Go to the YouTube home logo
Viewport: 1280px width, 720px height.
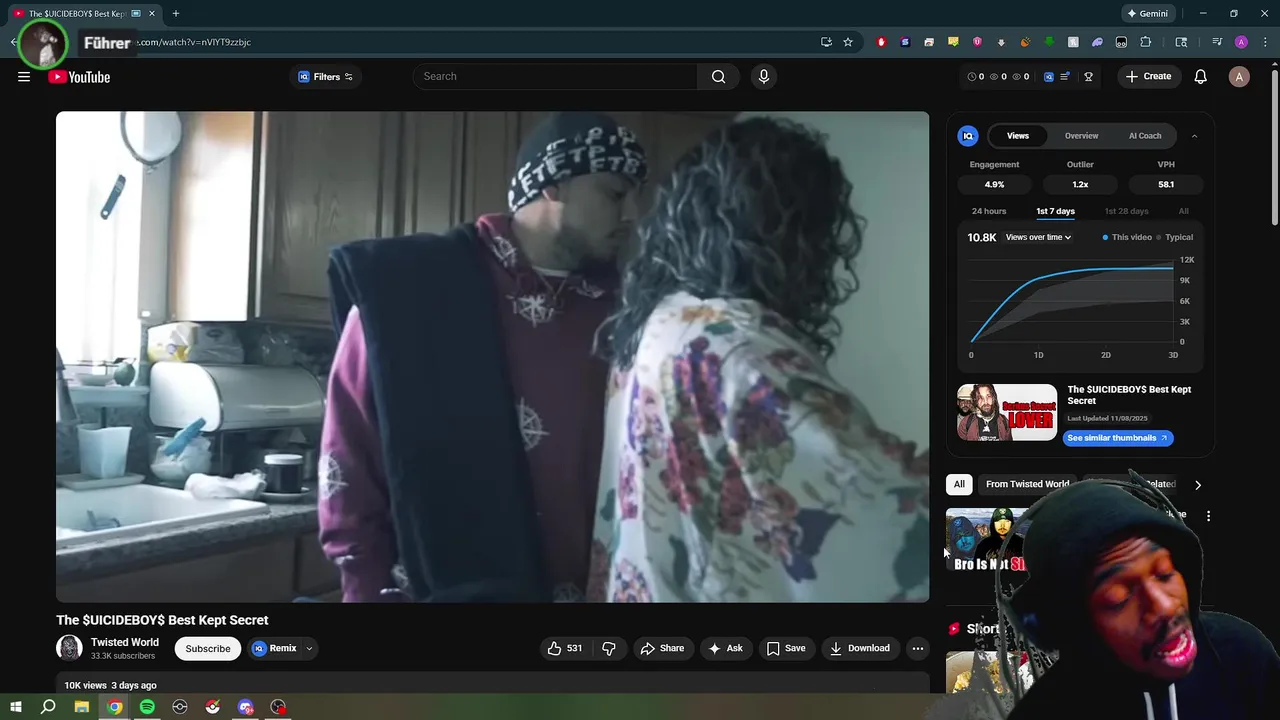click(79, 77)
